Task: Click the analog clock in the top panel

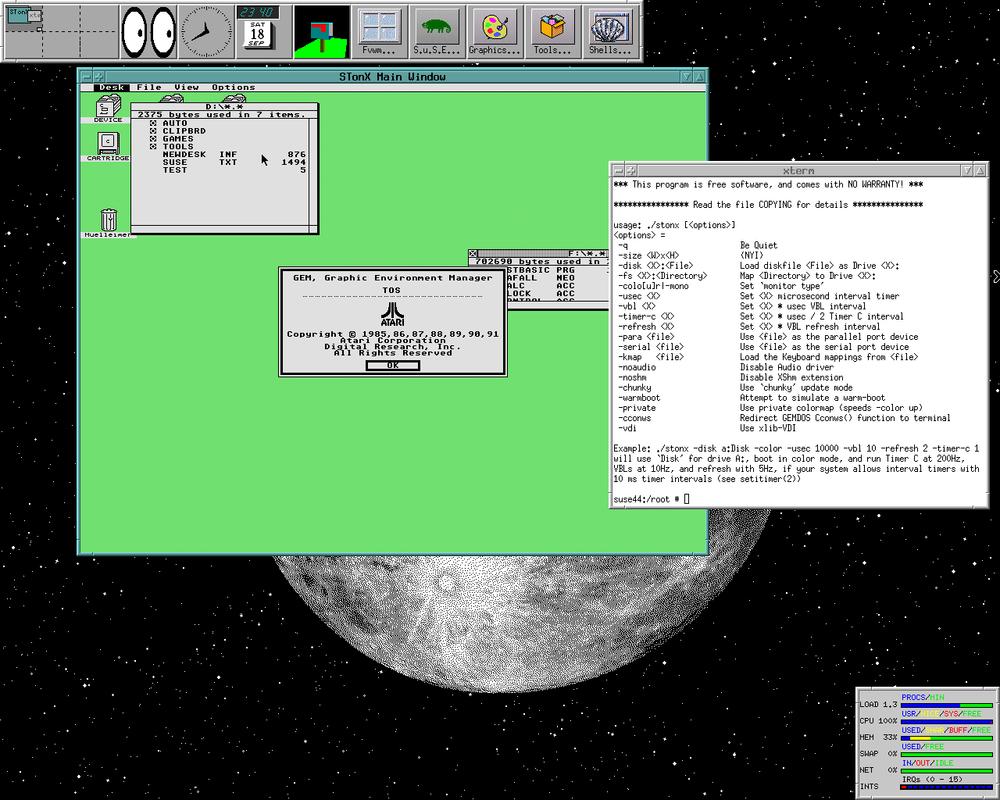Action: pos(206,31)
